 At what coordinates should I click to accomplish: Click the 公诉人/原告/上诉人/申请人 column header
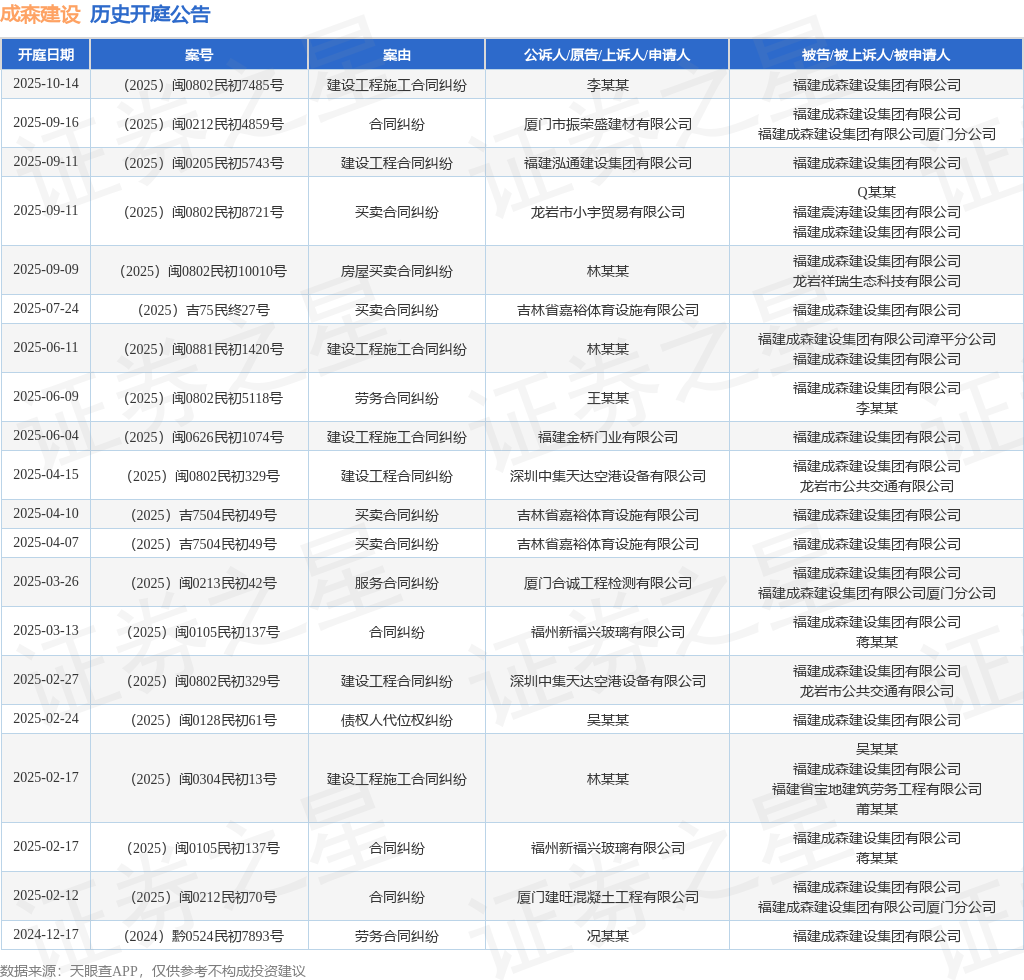tap(607, 55)
